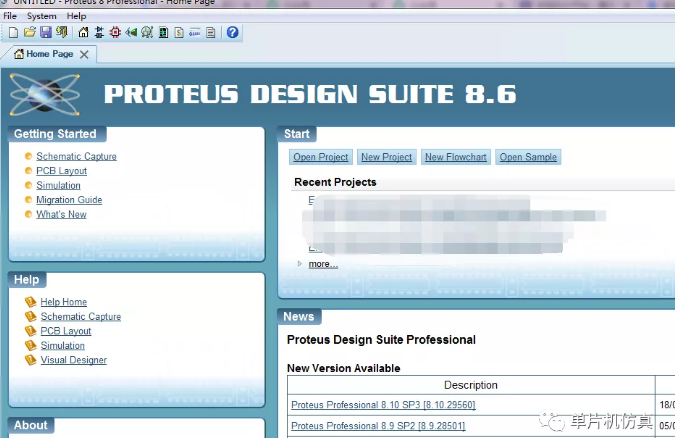Open Migration Guide link in Getting Started

(x=69, y=200)
